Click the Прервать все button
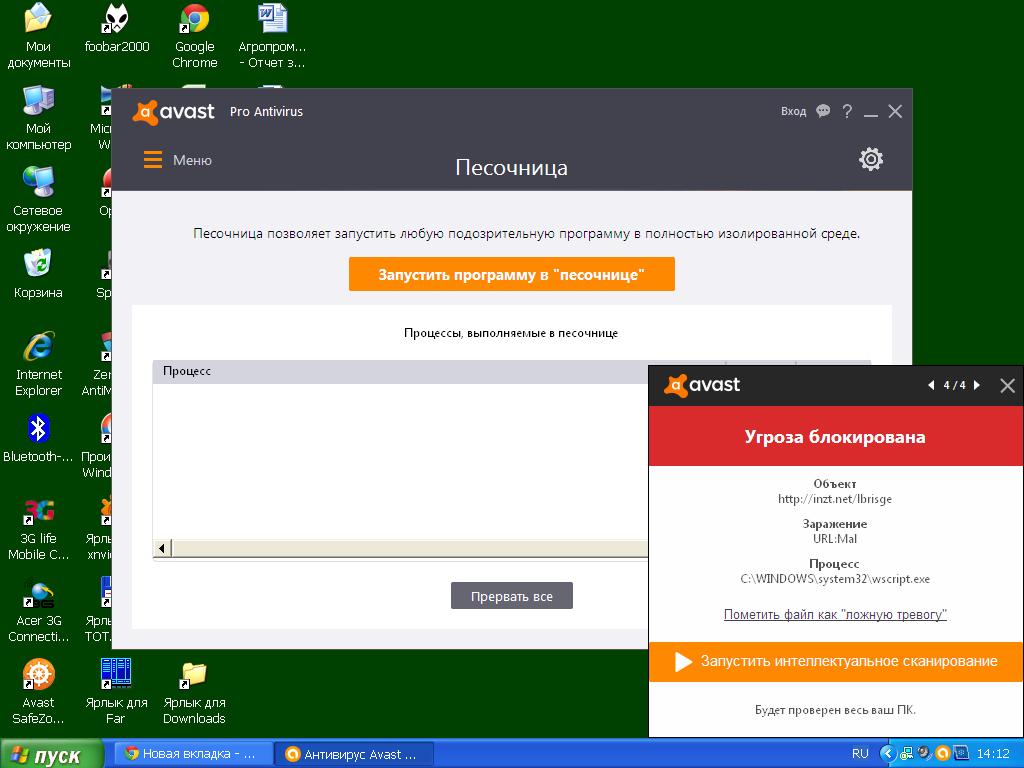The image size is (1024, 768). tap(511, 596)
